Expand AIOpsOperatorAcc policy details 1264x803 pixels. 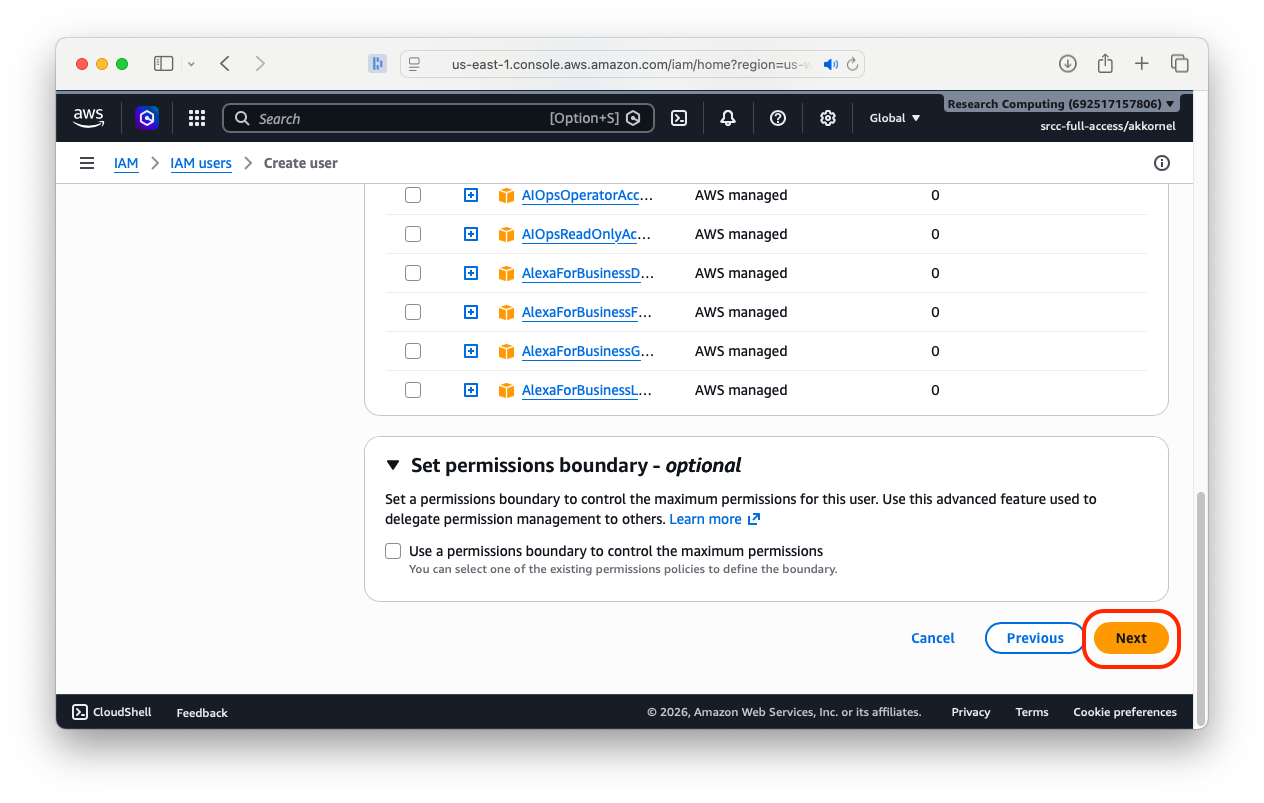coord(471,195)
